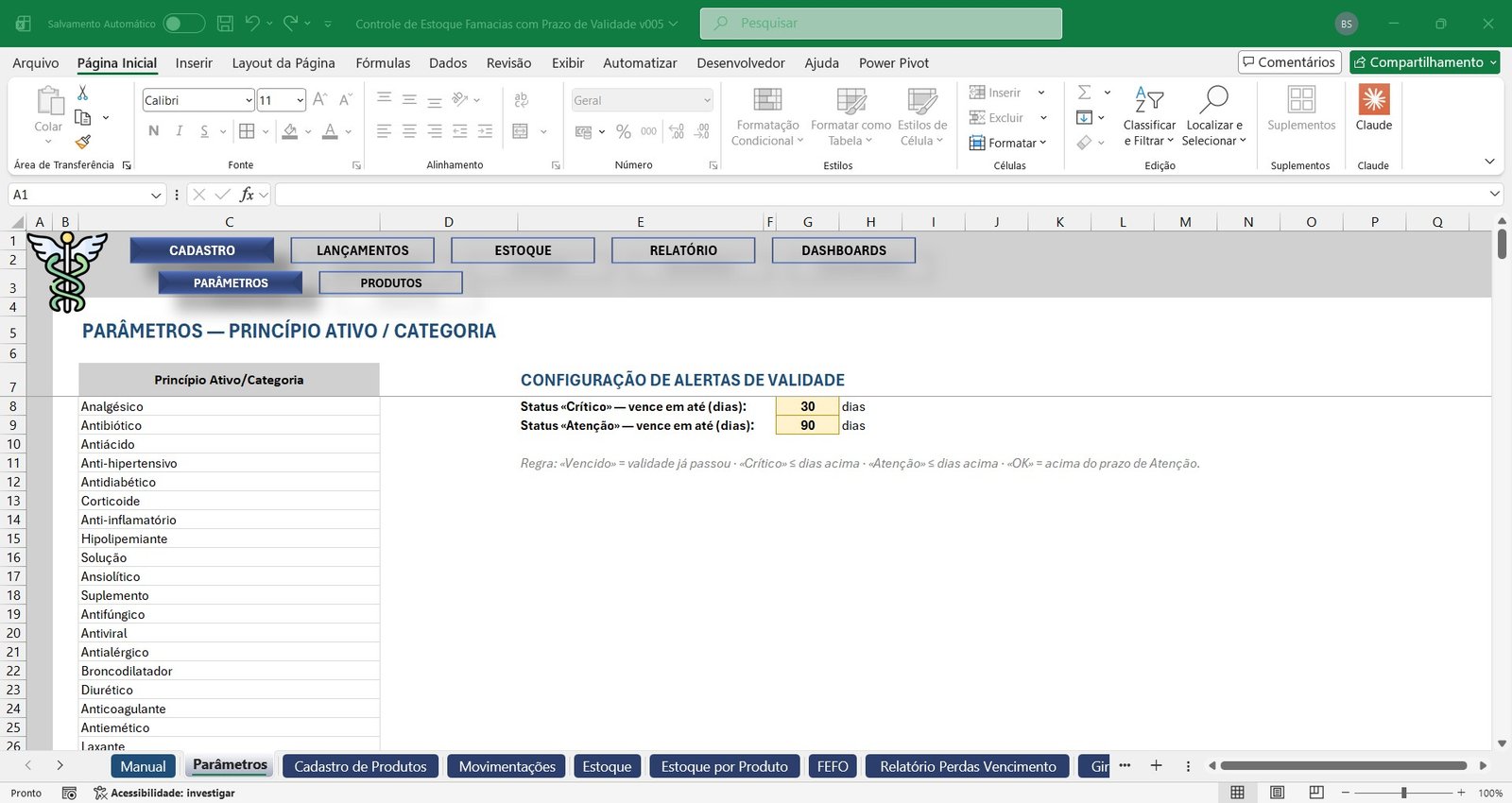The image size is (1512, 803).
Task: Open the Cadastro de Produtos sheet tab
Action: (360, 766)
